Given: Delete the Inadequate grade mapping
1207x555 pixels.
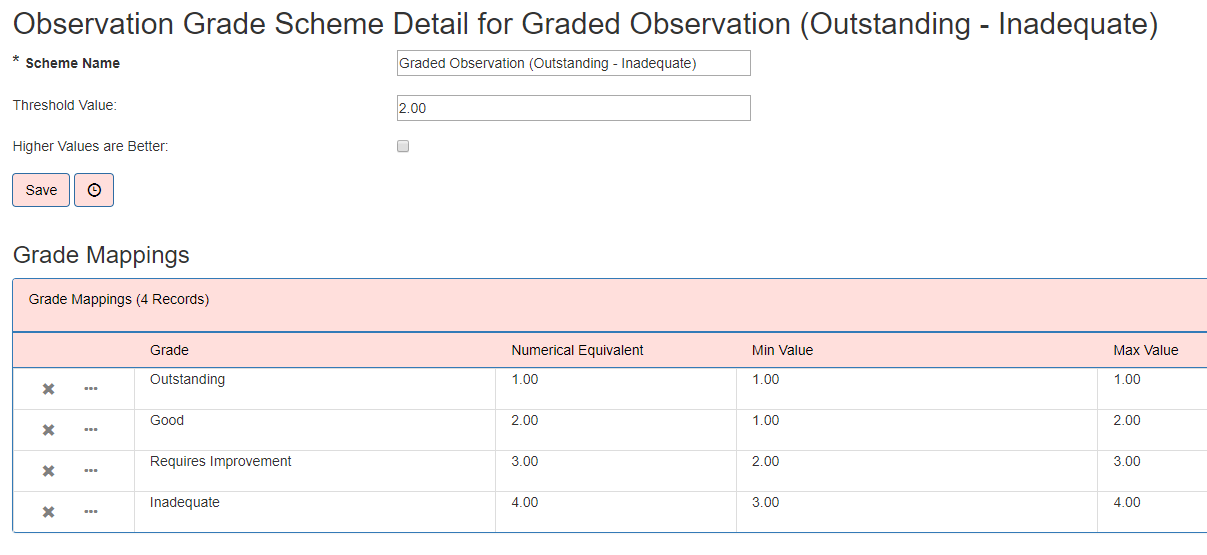Looking at the screenshot, I should click(x=48, y=512).
